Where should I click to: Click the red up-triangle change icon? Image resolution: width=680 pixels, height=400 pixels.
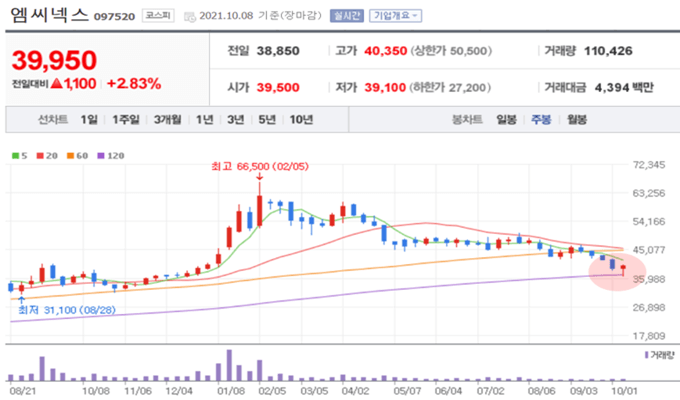(56, 83)
